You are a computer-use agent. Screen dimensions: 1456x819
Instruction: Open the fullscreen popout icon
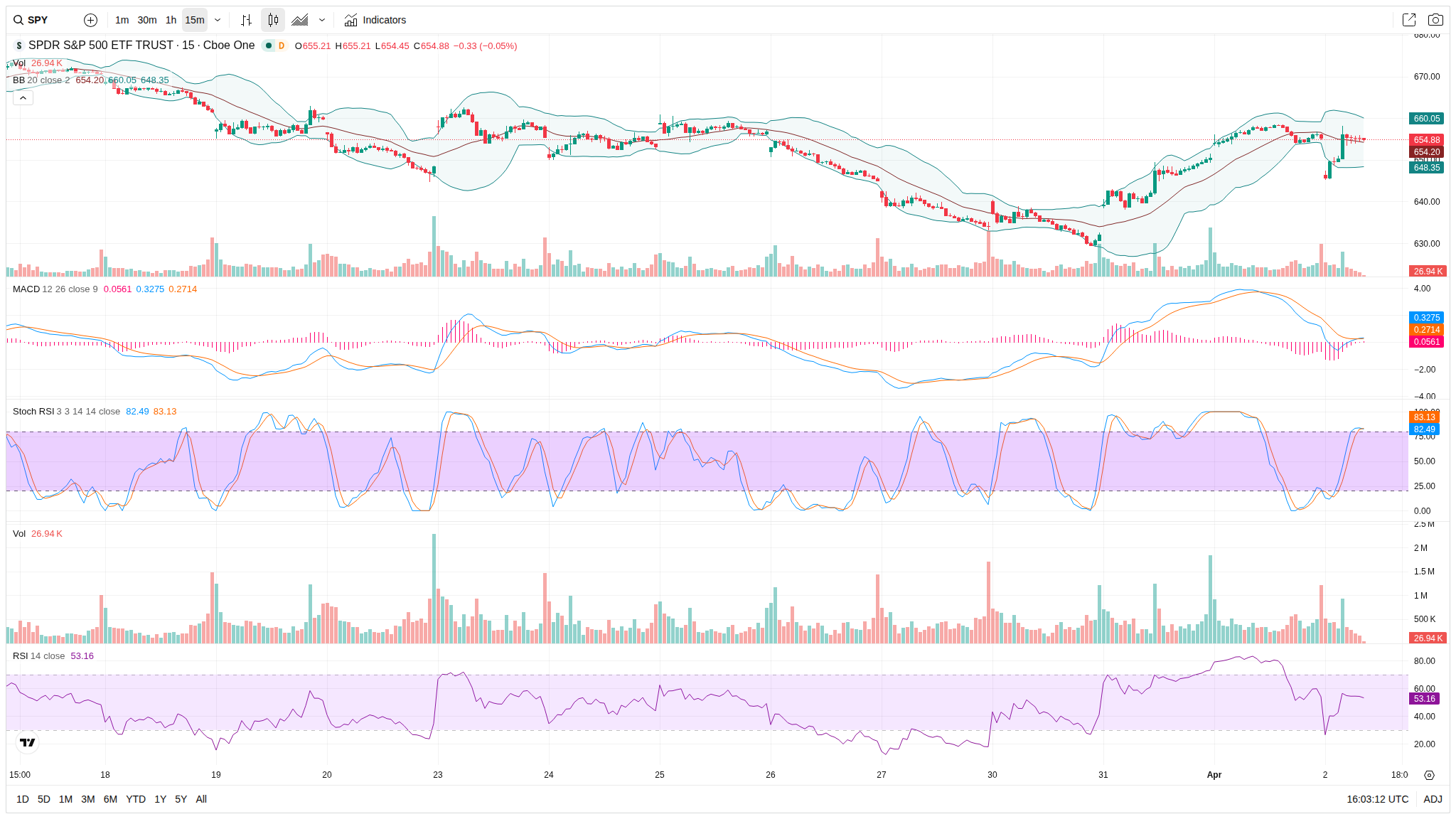click(1408, 20)
